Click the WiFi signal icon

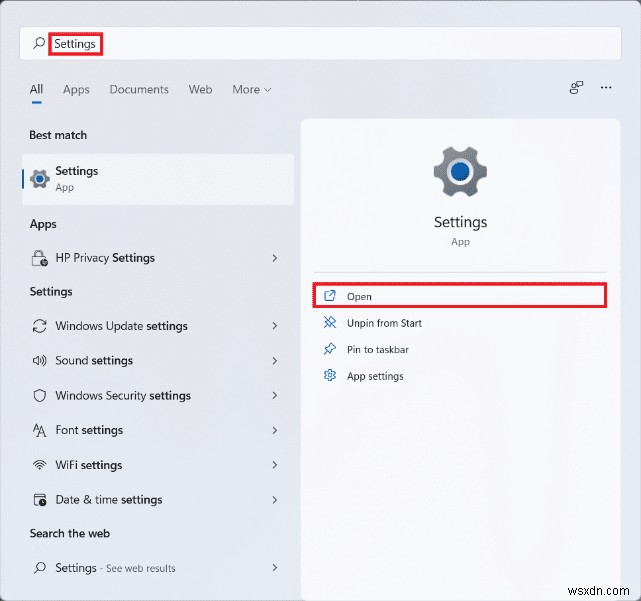40,465
